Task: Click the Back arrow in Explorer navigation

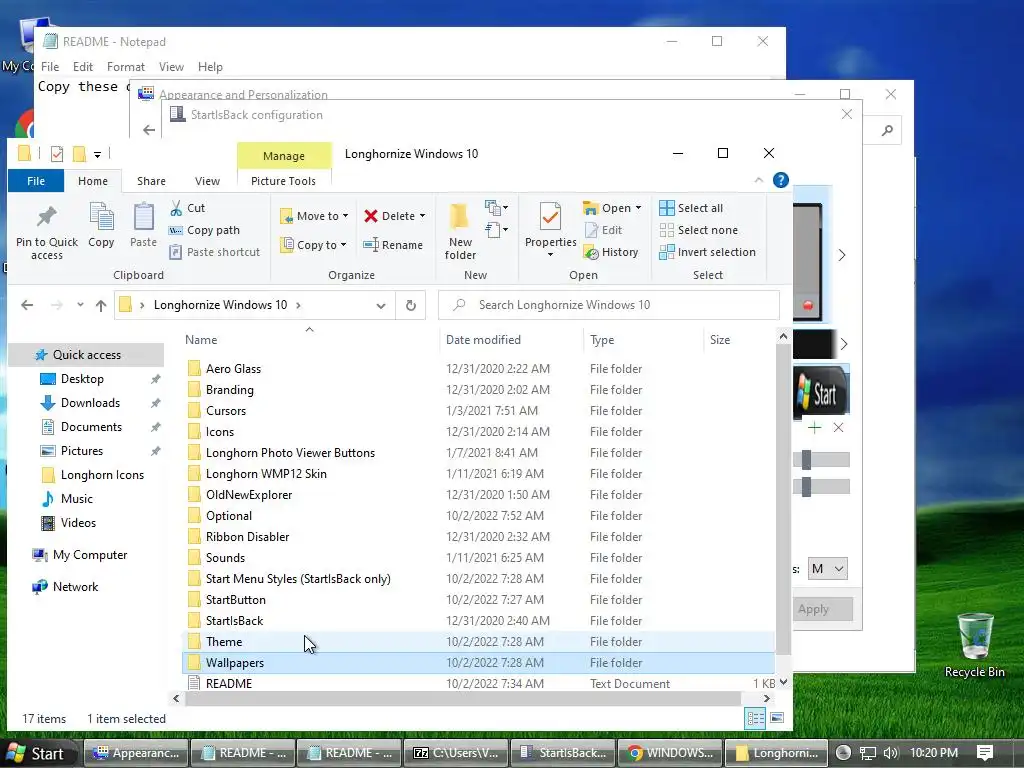Action: click(x=27, y=305)
